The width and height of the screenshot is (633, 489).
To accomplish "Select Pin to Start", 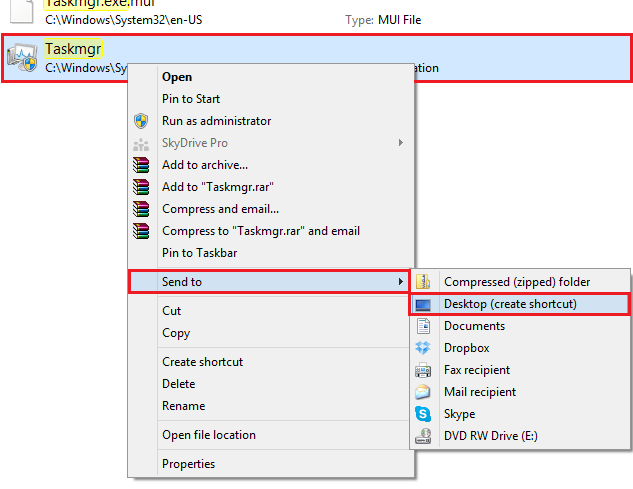I will pyautogui.click(x=271, y=99).
